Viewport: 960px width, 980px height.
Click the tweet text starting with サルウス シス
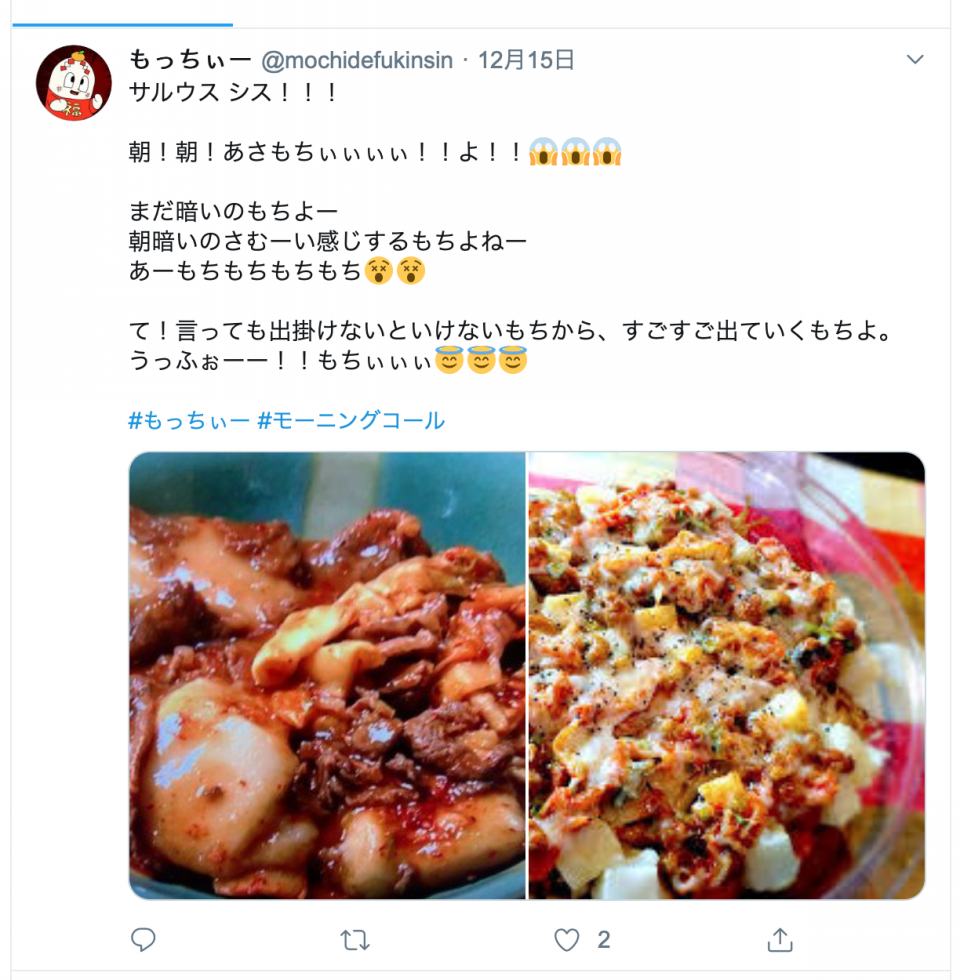pyautogui.click(x=232, y=92)
